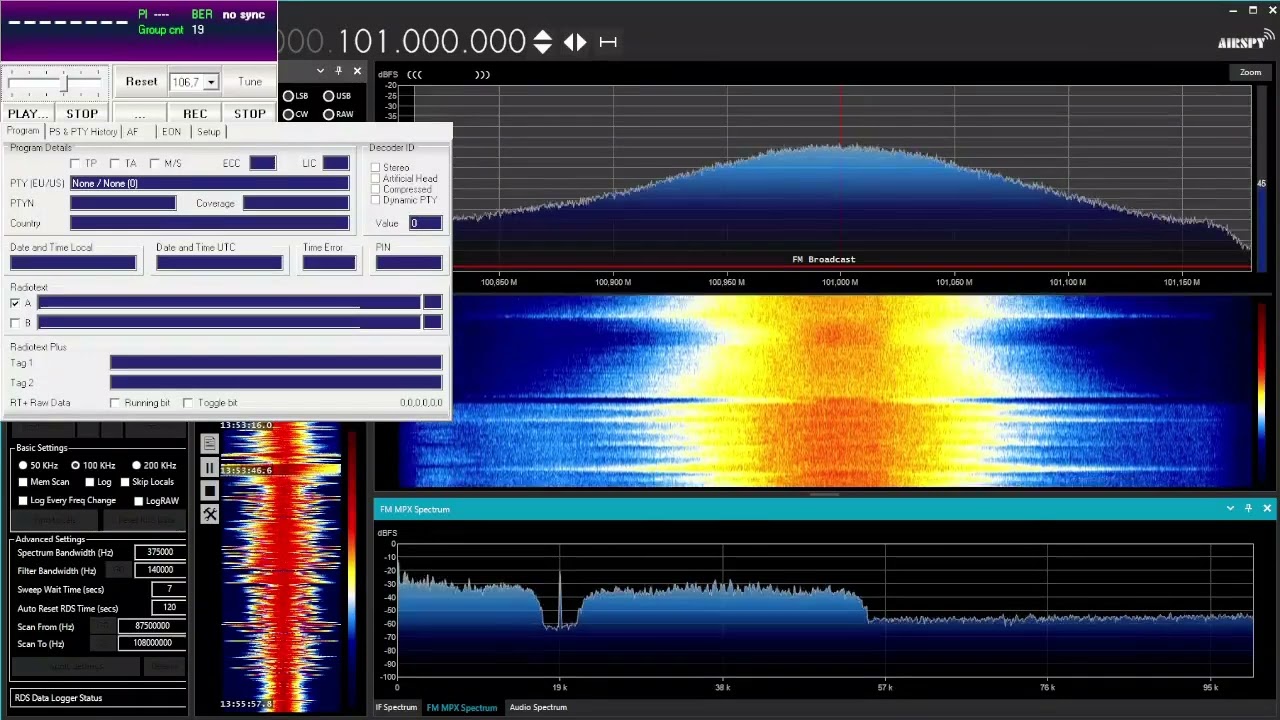Click the Spectrum Bandwidth (Hz) input field

pos(160,552)
